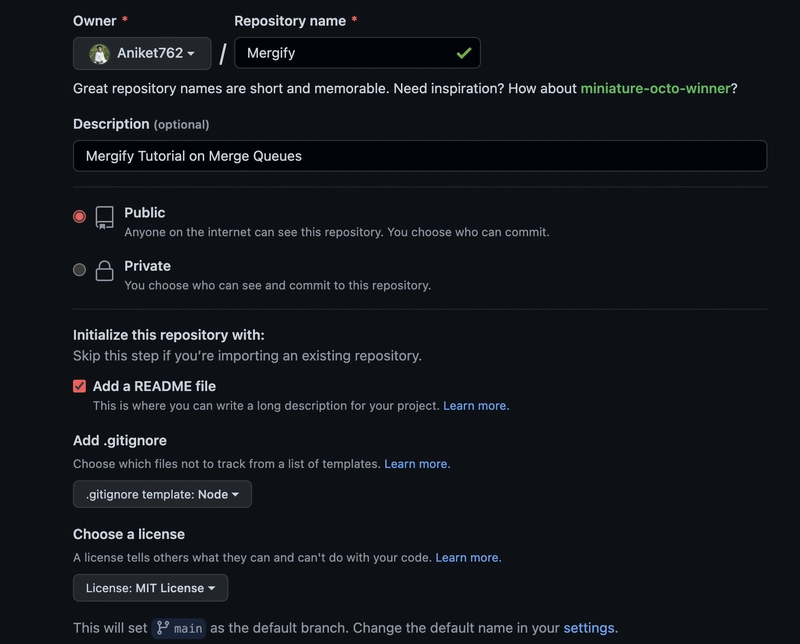The height and width of the screenshot is (644, 800).
Task: Use suggested name miniature-octo-winner
Action: point(655,88)
